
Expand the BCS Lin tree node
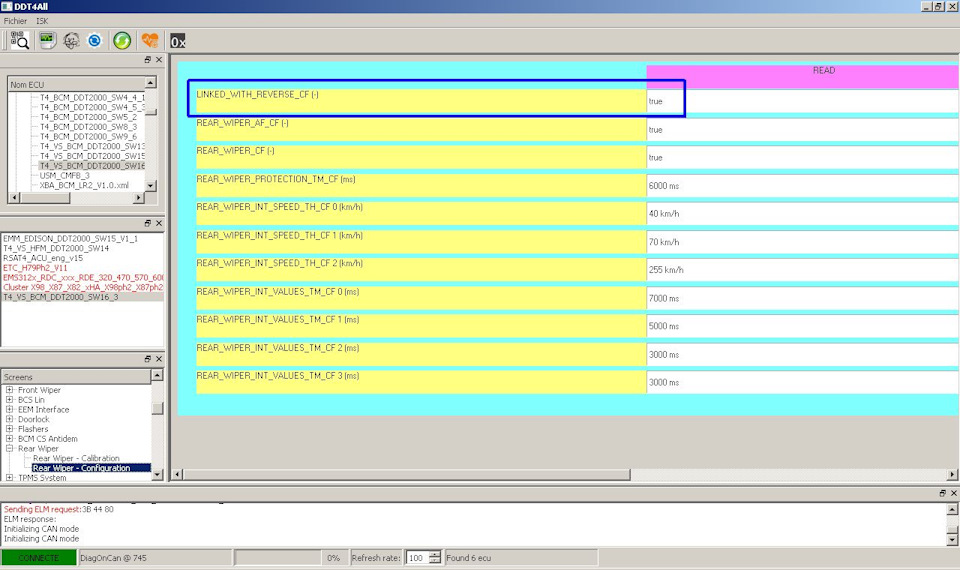pyautogui.click(x=9, y=399)
